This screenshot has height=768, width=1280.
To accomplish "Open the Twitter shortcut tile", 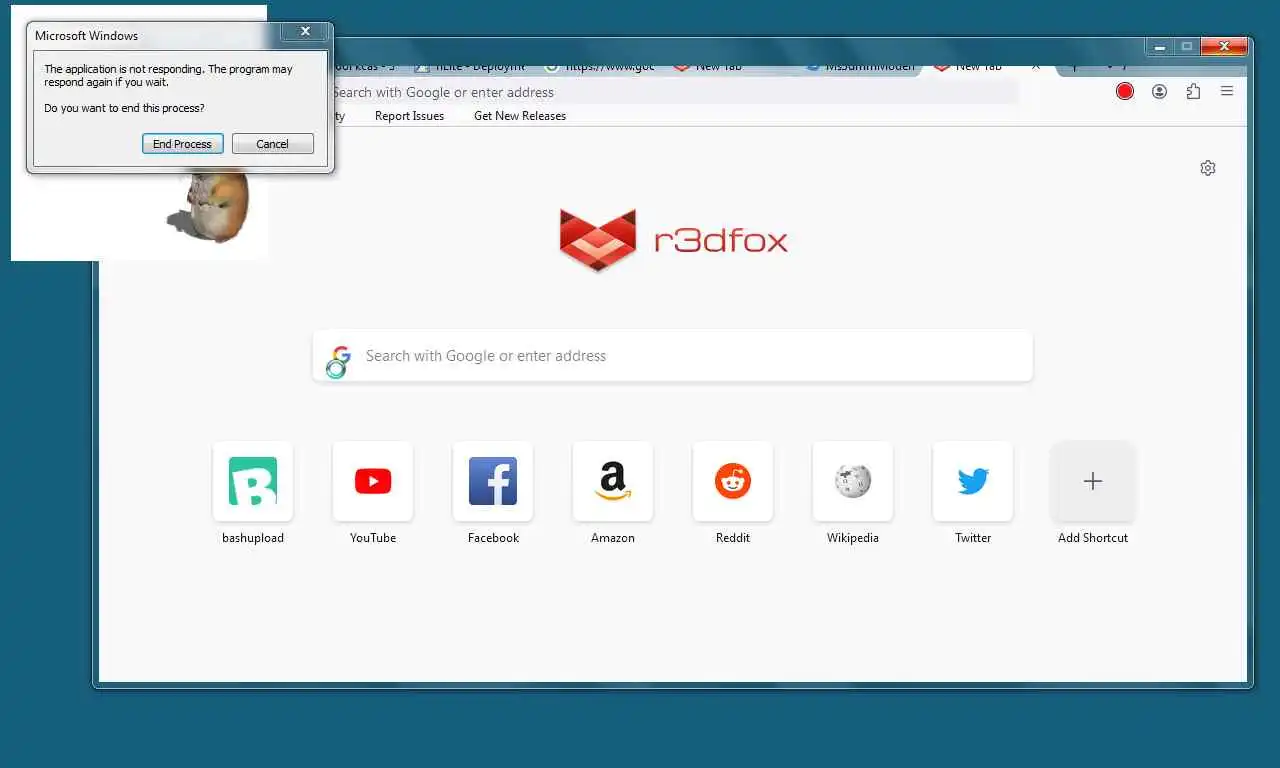I will tap(973, 481).
